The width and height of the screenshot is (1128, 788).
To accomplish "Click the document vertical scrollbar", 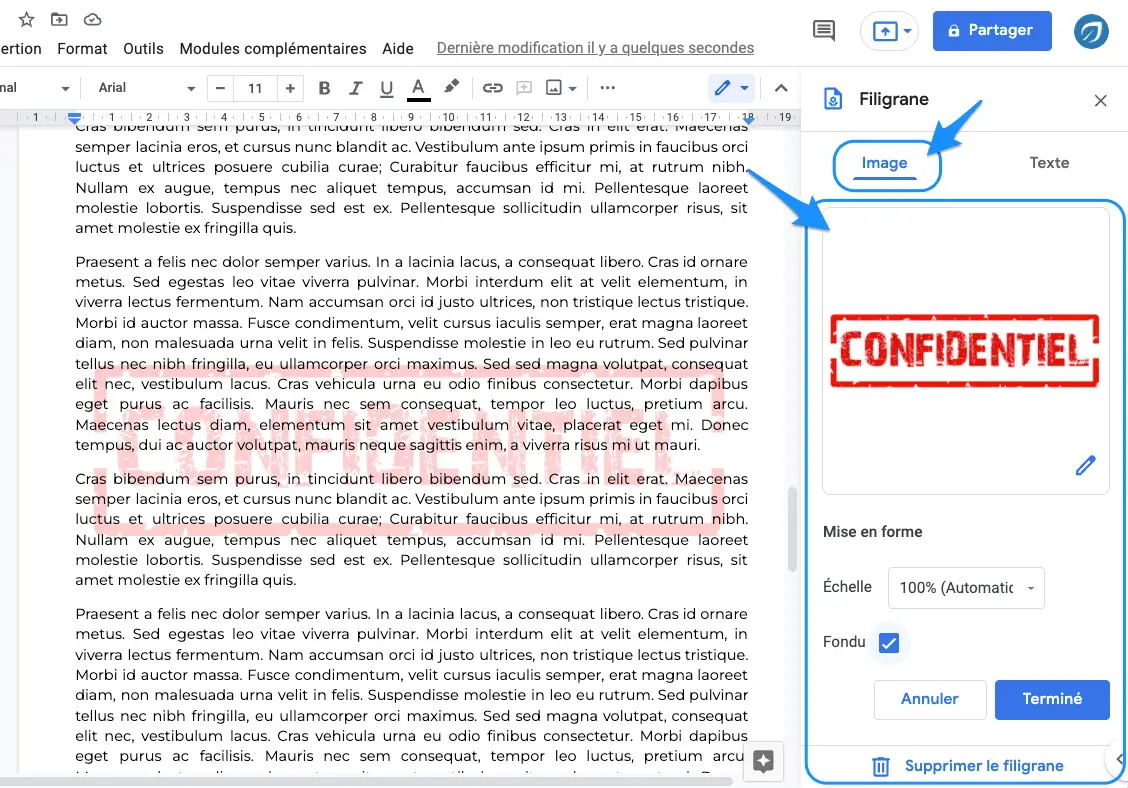I will point(793,529).
